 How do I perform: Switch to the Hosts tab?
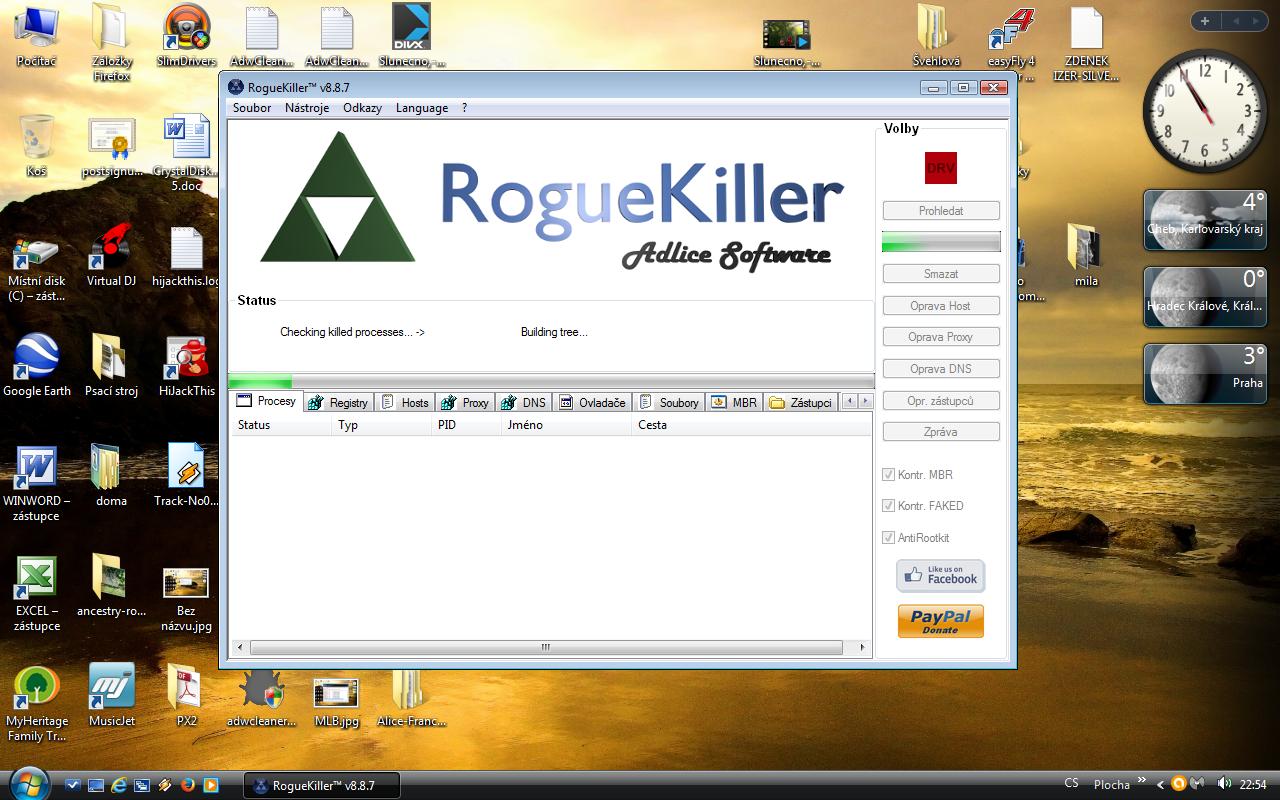coord(405,402)
